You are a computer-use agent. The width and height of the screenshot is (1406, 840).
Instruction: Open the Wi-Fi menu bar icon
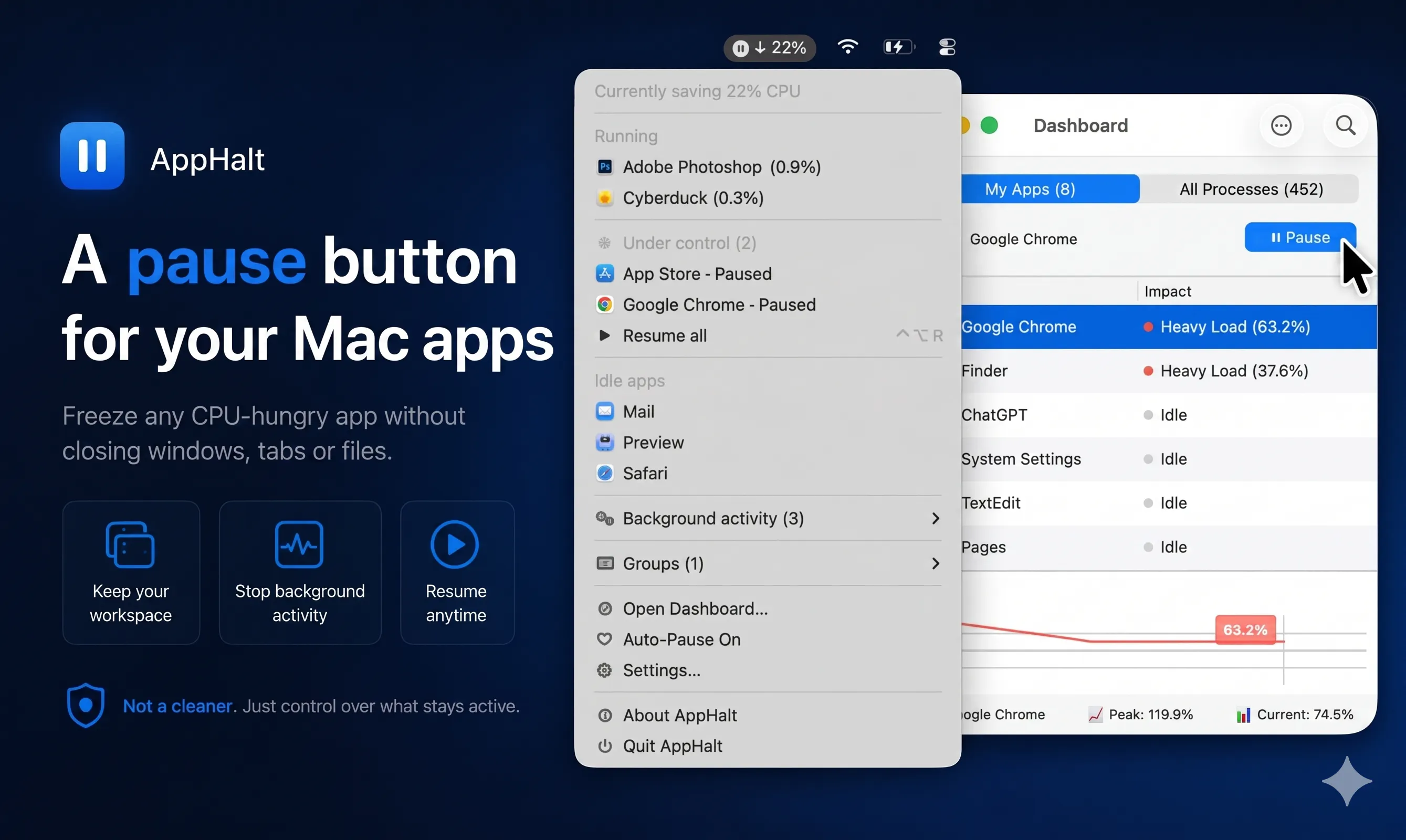point(848,46)
